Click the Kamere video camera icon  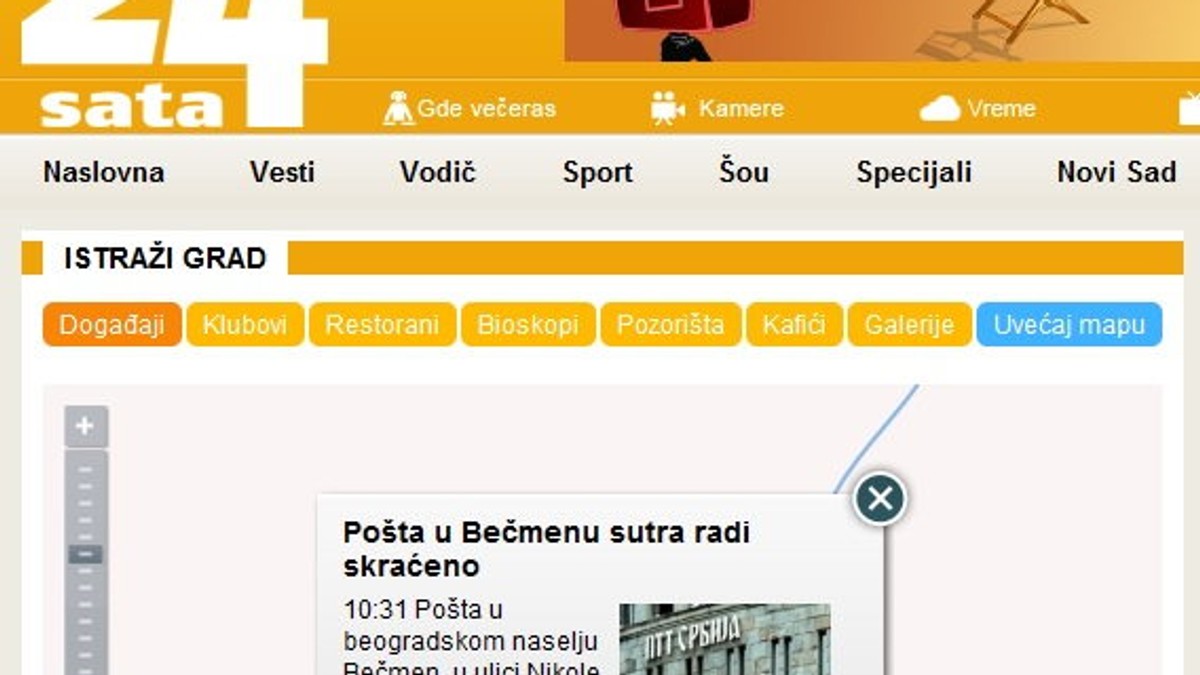pos(667,108)
